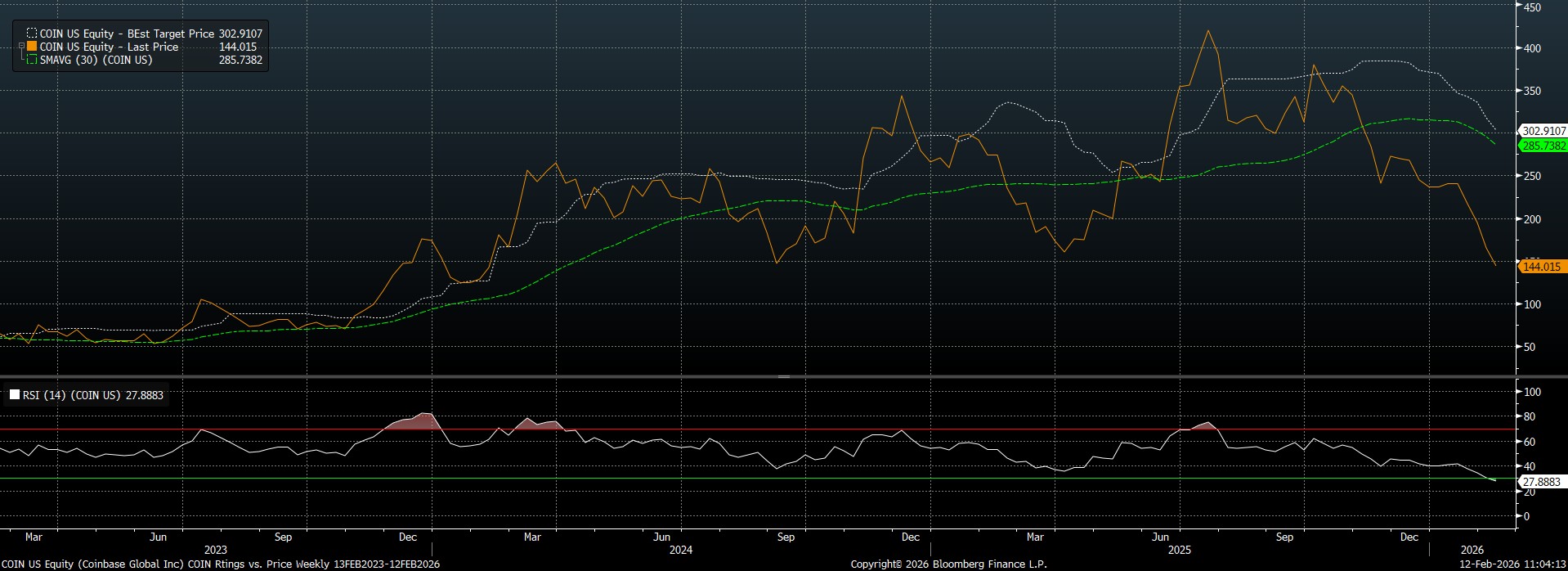This screenshot has height=571, width=1568.
Task: Click the 50 tick on the price axis
Action: click(1530, 347)
